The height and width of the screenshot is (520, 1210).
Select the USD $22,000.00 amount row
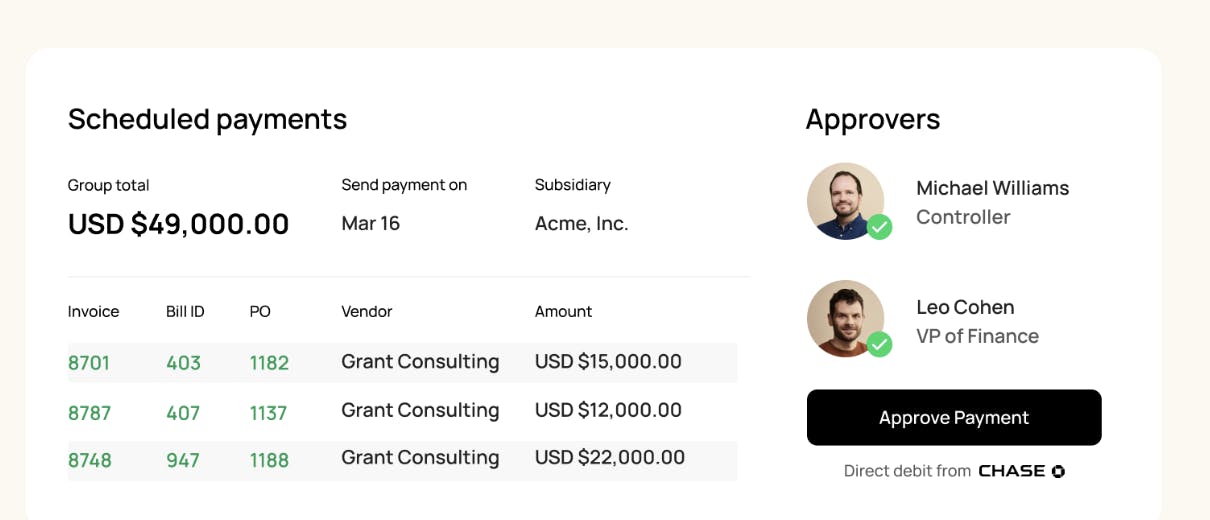pos(609,458)
